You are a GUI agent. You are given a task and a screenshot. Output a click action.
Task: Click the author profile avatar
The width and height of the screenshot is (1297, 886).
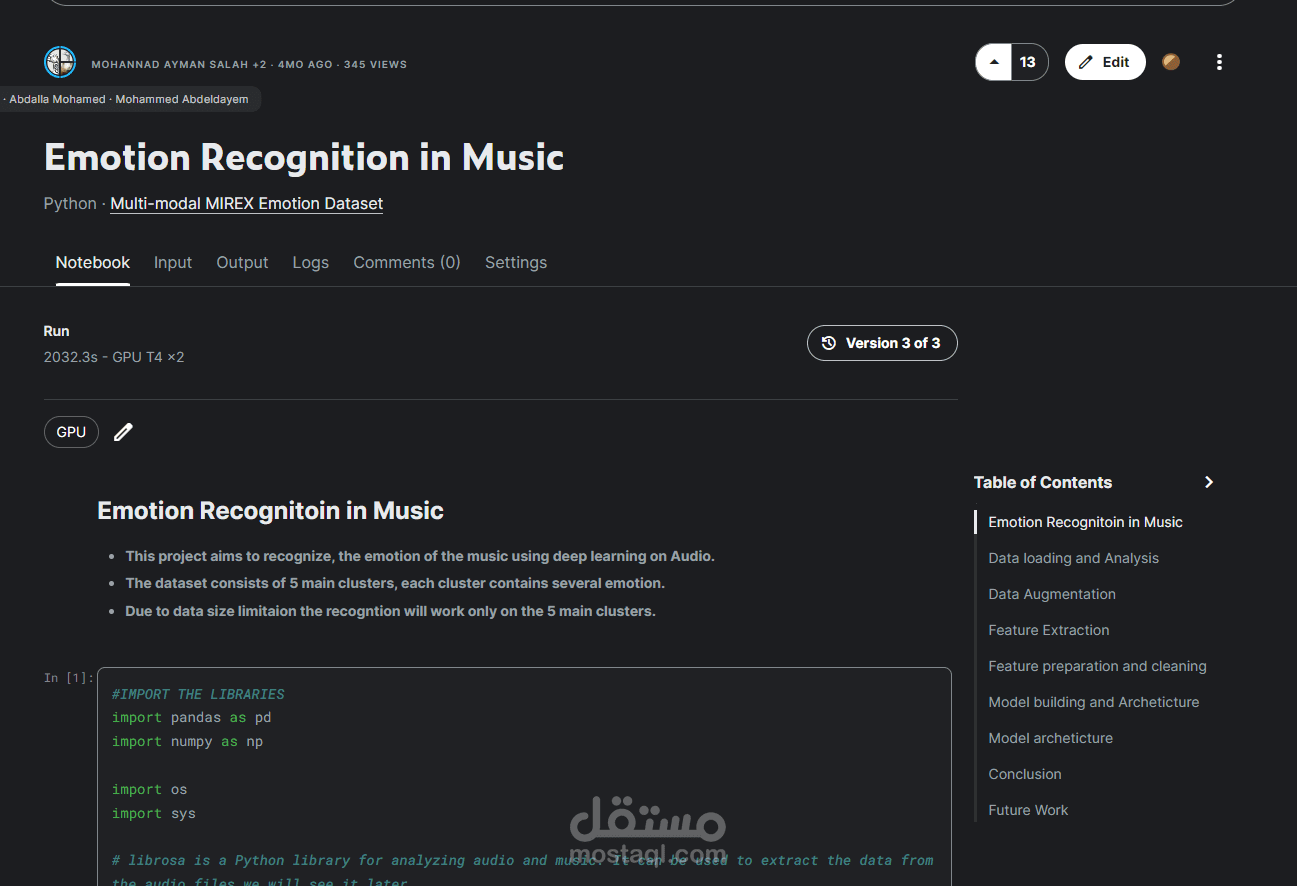(x=60, y=62)
